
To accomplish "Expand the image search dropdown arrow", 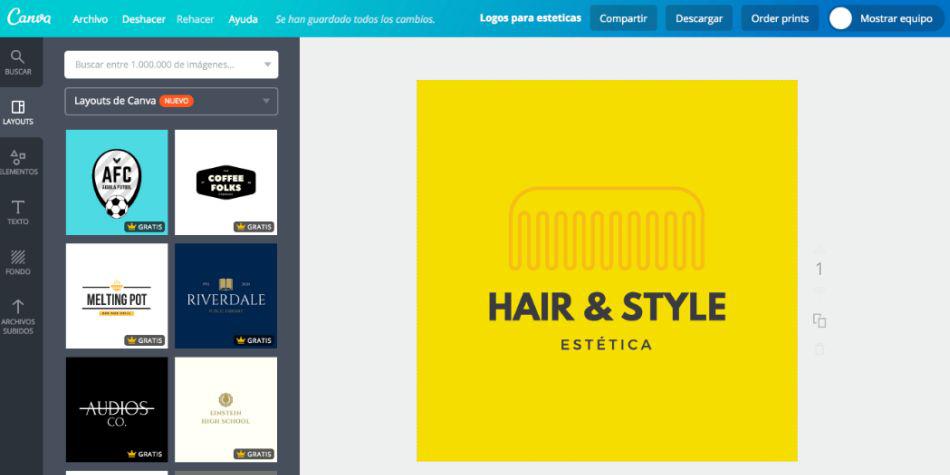I will [x=267, y=65].
